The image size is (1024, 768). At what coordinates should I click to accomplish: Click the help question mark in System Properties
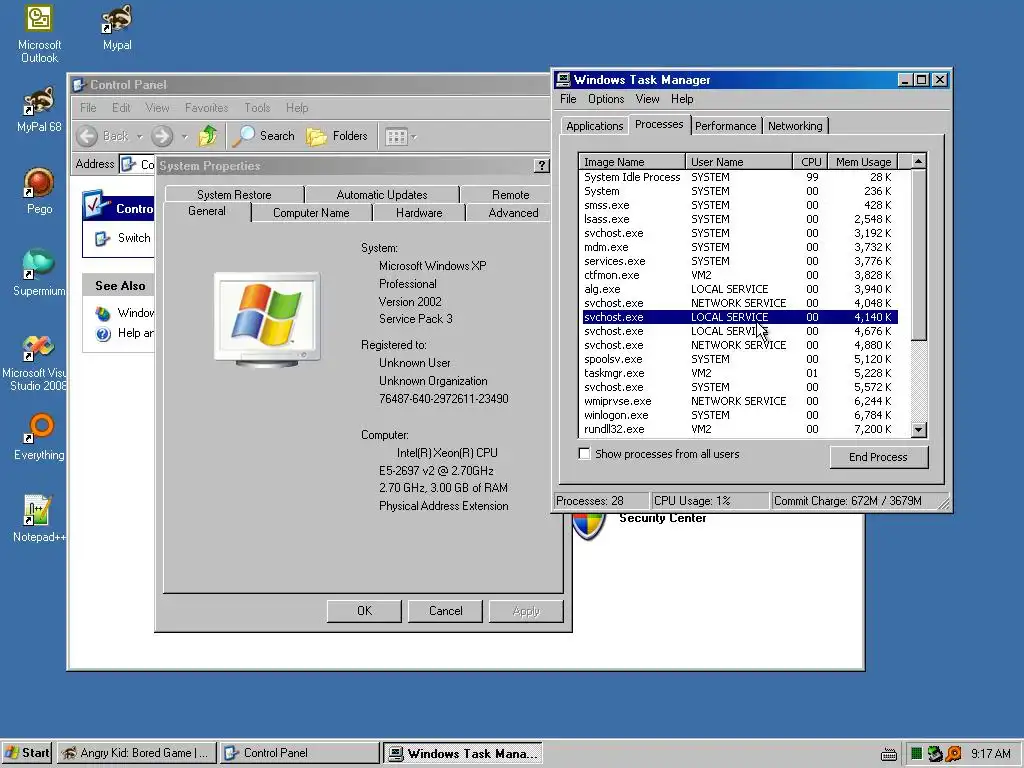point(541,166)
